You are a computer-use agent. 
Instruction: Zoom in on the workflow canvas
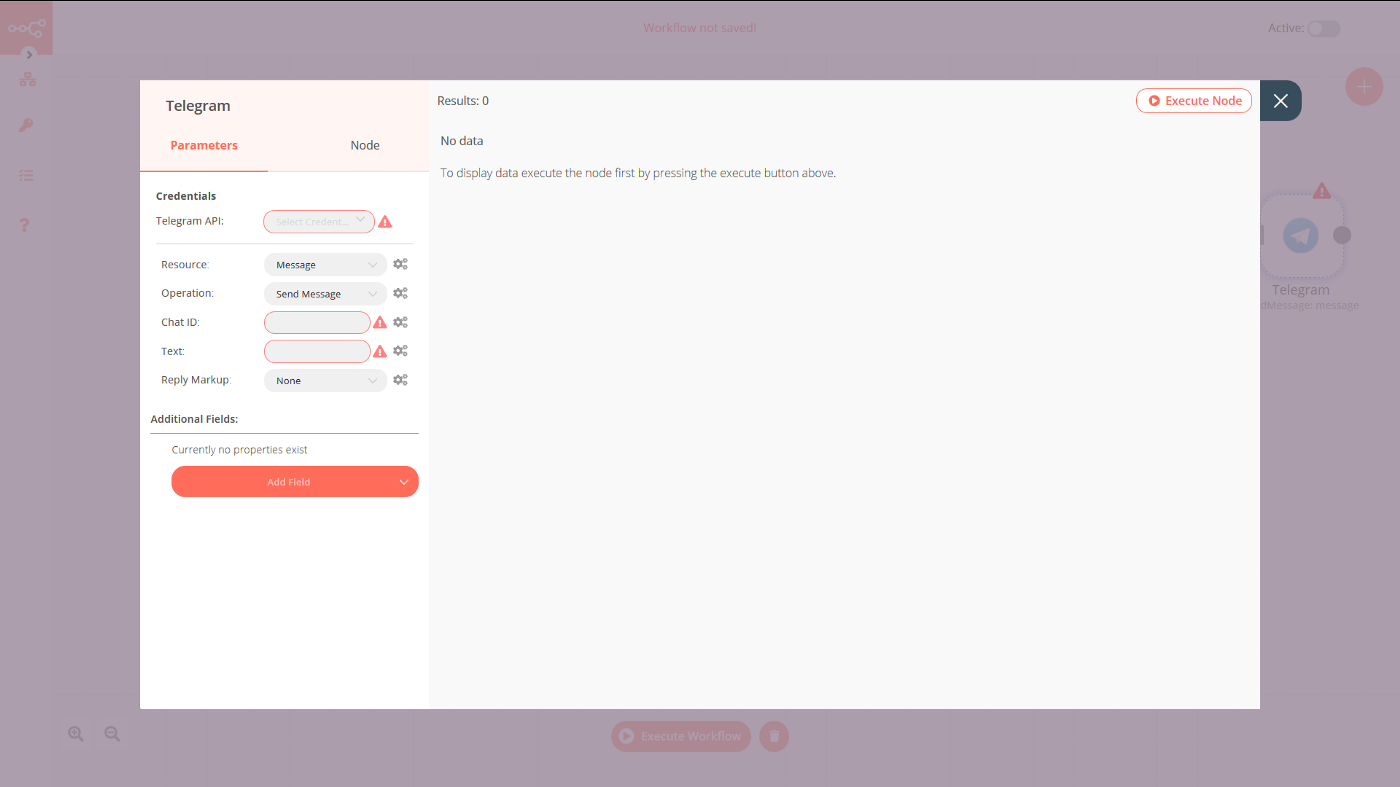pyautogui.click(x=76, y=734)
